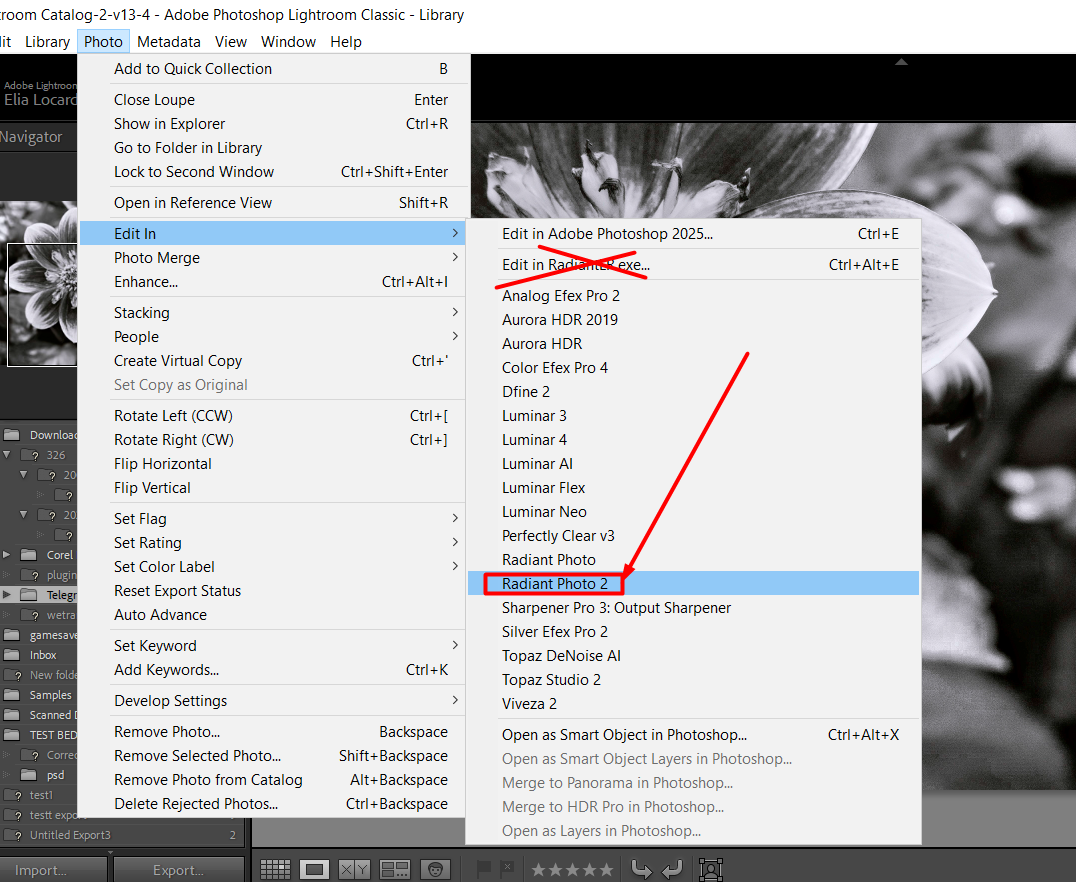The image size is (1076, 882).
Task: Collapse the 326 folder tree
Action: 7,454
